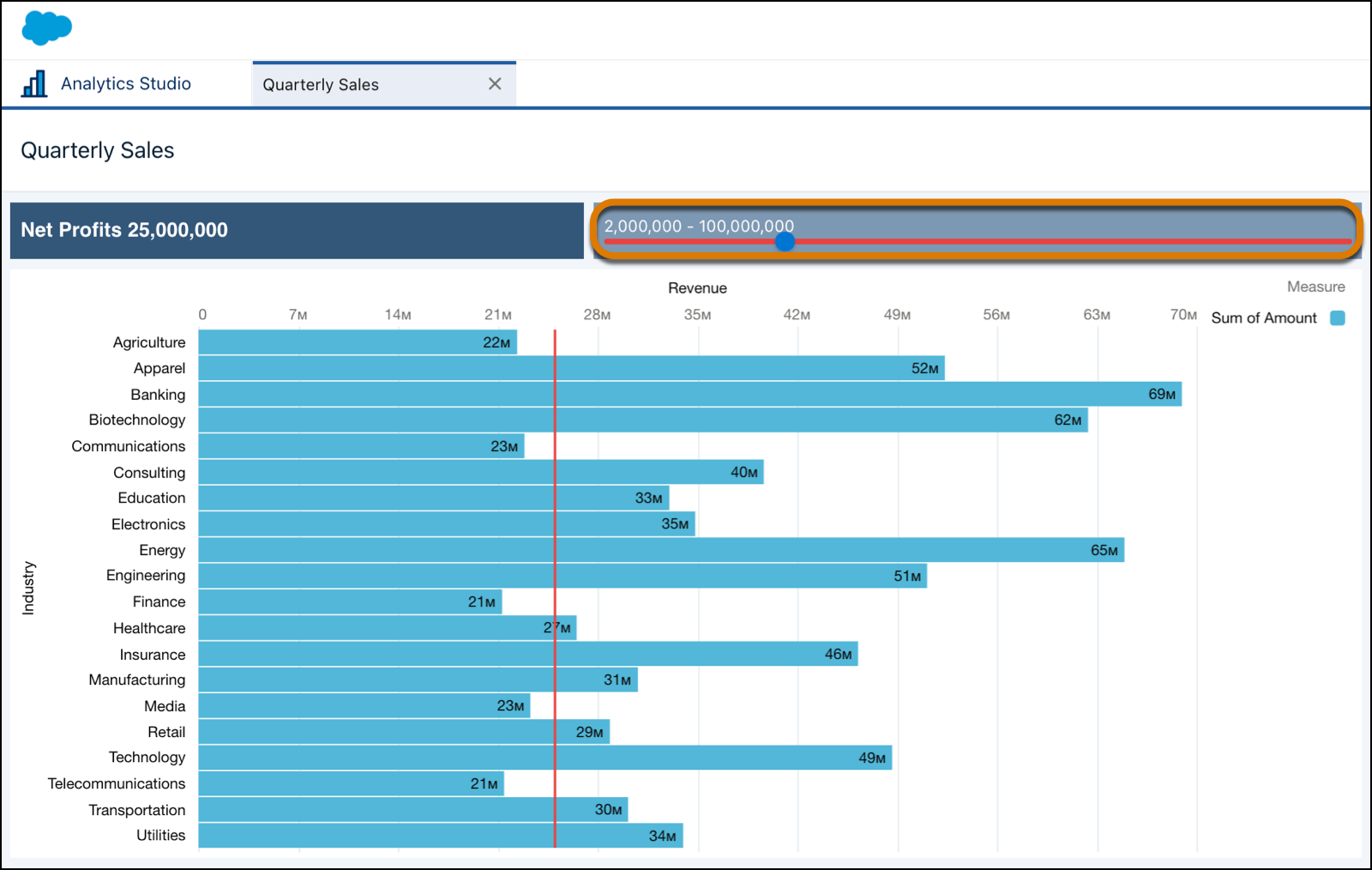Click the Analytics Studio bar chart icon

click(34, 83)
